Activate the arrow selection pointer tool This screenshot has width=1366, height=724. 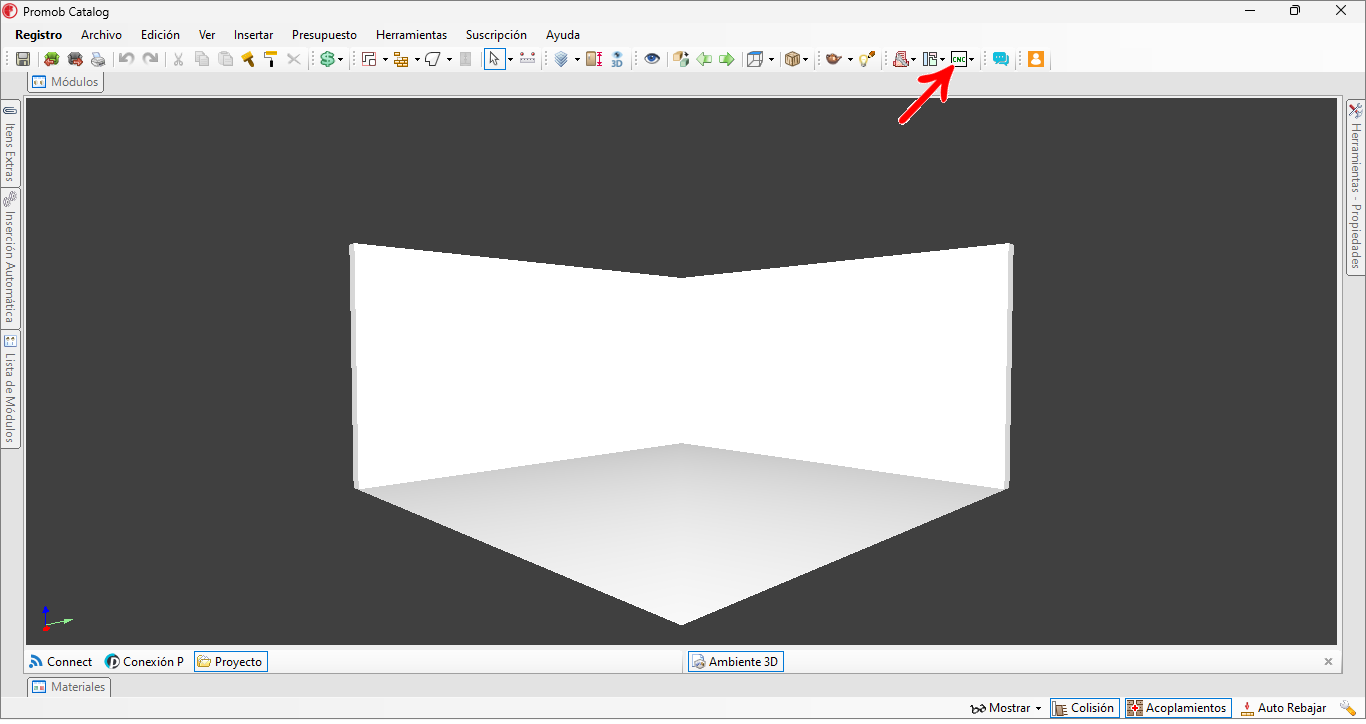[x=494, y=59]
